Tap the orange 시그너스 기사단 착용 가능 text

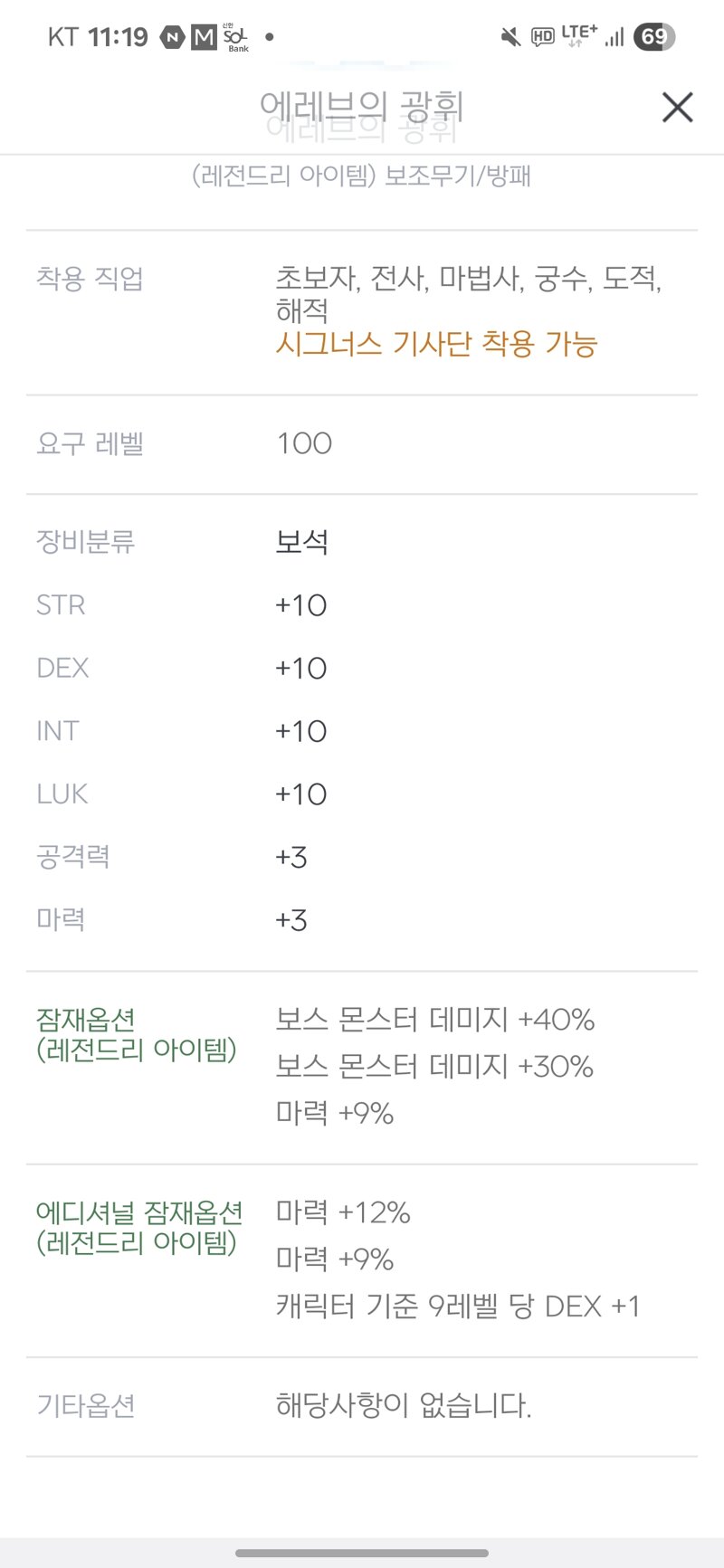coord(436,344)
